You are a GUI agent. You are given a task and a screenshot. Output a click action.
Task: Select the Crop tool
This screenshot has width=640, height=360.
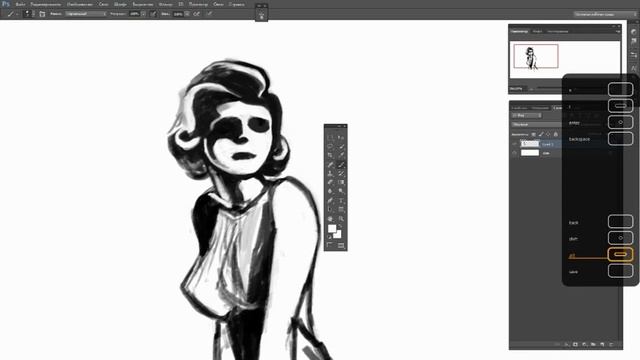[x=330, y=155]
